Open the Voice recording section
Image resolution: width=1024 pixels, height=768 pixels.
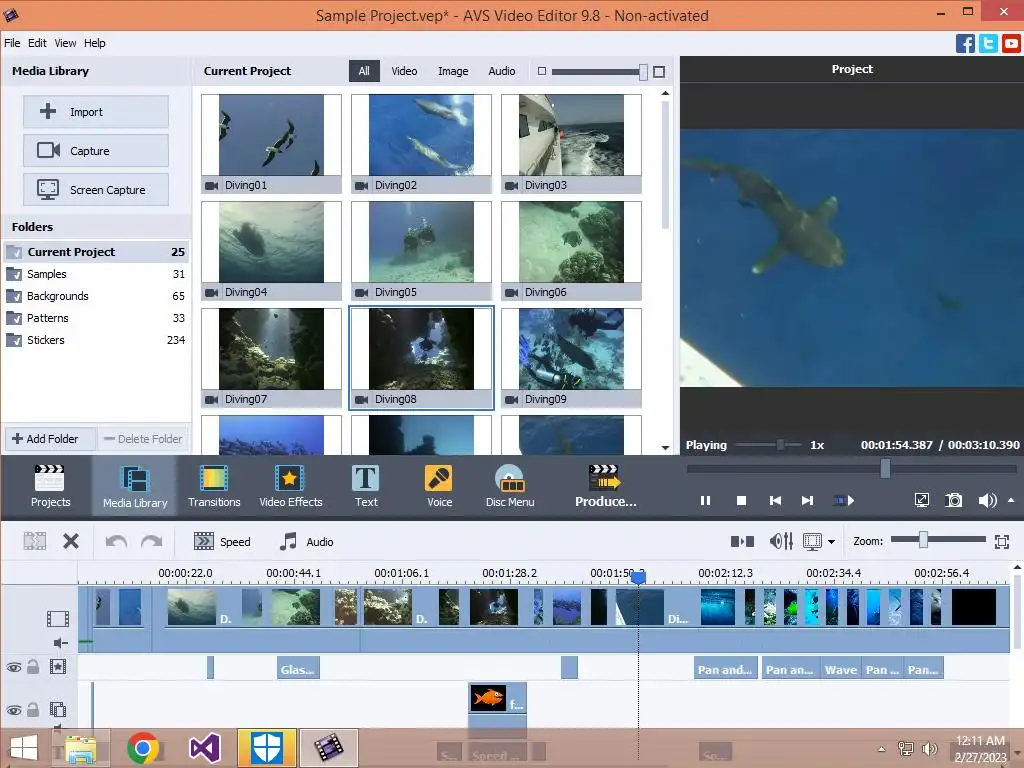[x=439, y=486]
